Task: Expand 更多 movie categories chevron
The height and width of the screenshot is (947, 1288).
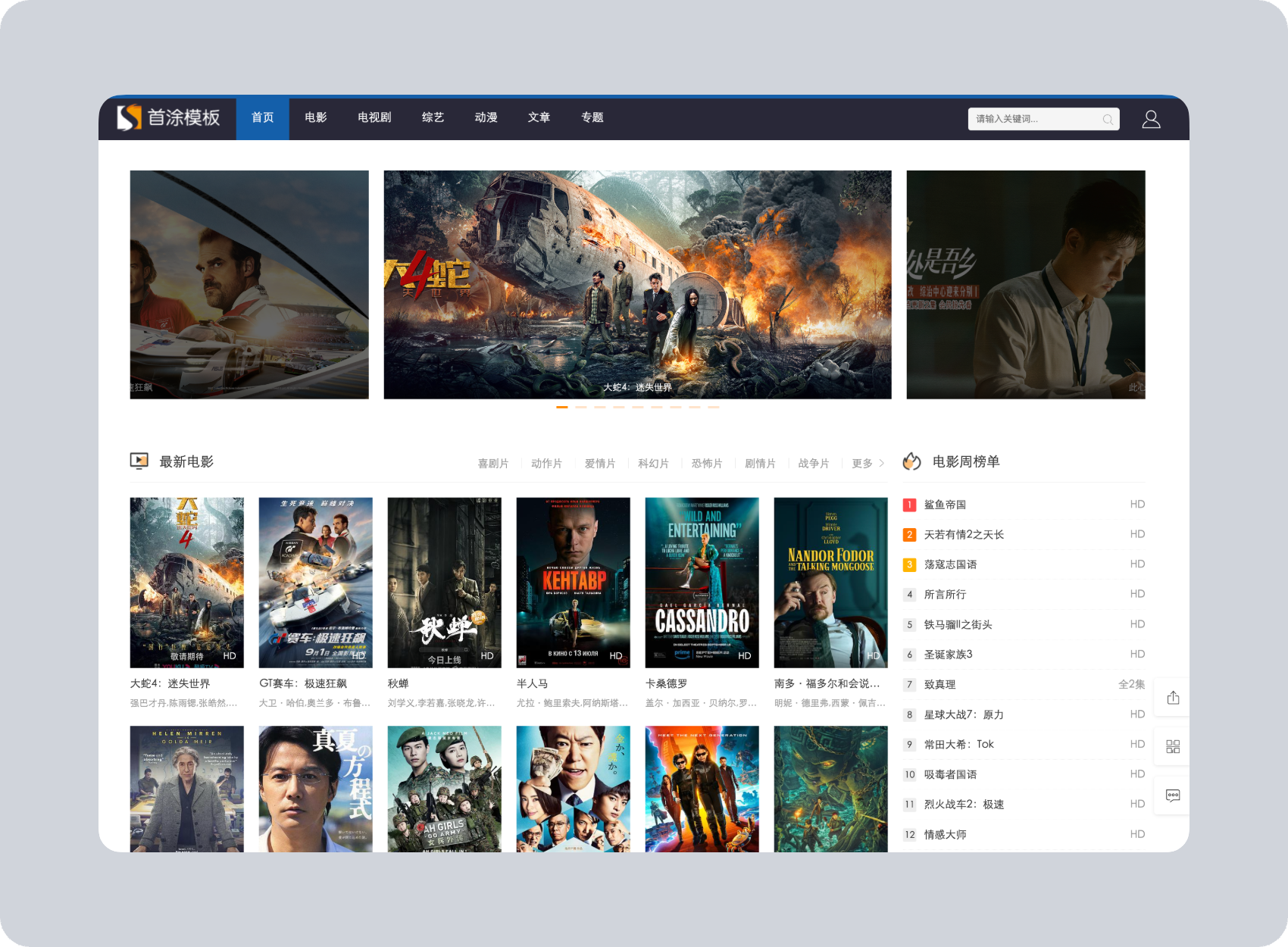Action: click(868, 463)
